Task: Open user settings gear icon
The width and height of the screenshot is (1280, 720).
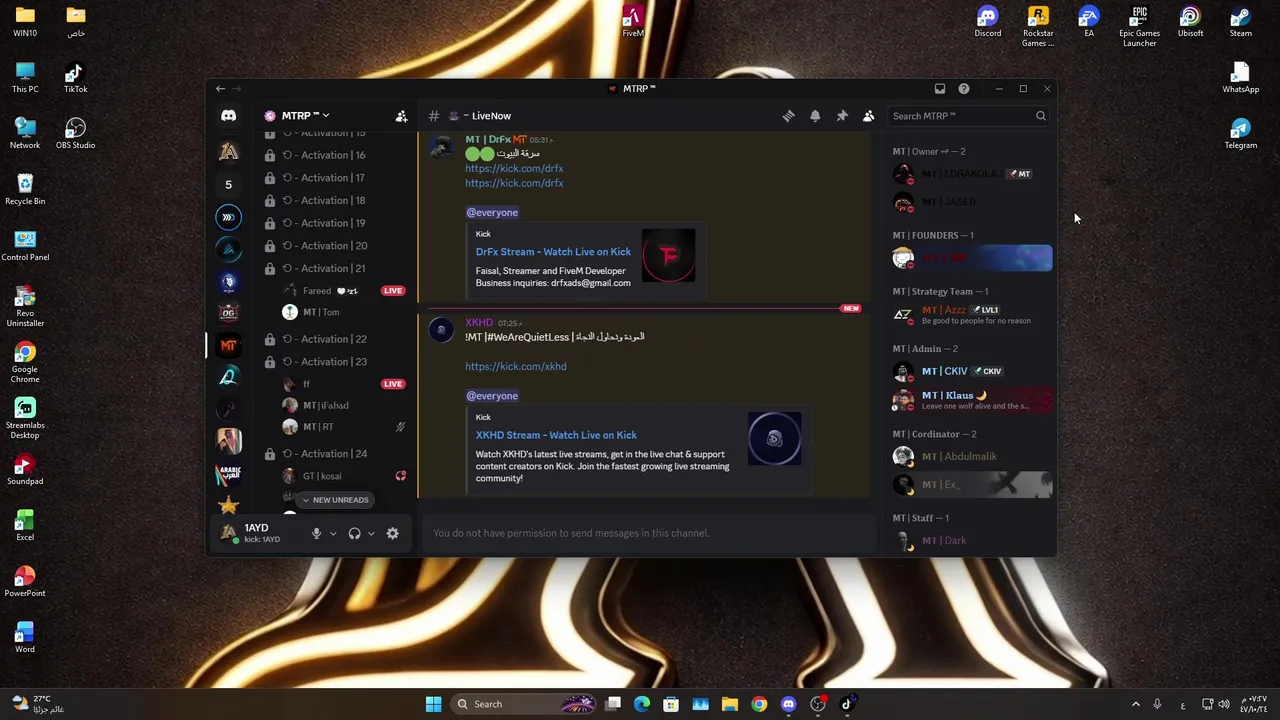Action: point(393,533)
